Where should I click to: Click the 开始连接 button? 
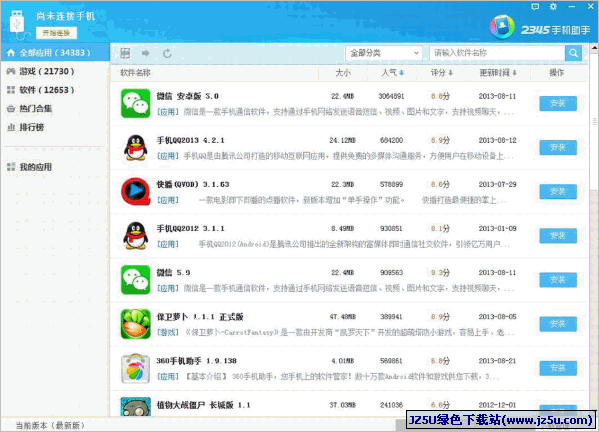[56, 33]
